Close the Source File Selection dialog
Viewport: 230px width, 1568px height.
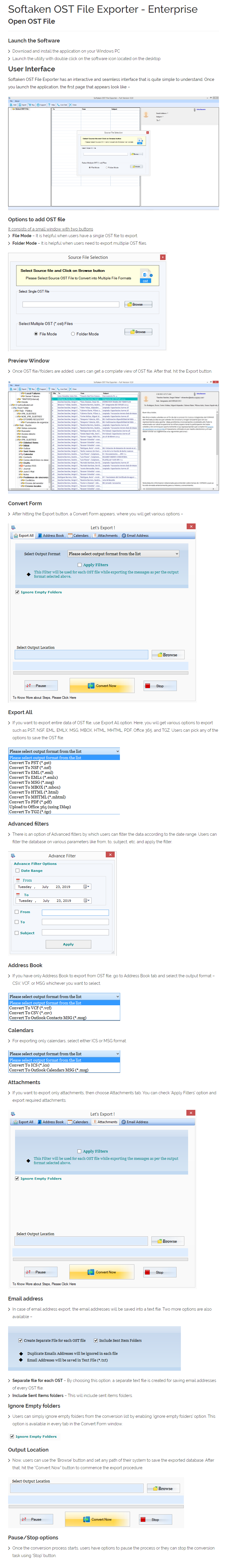[x=162, y=257]
